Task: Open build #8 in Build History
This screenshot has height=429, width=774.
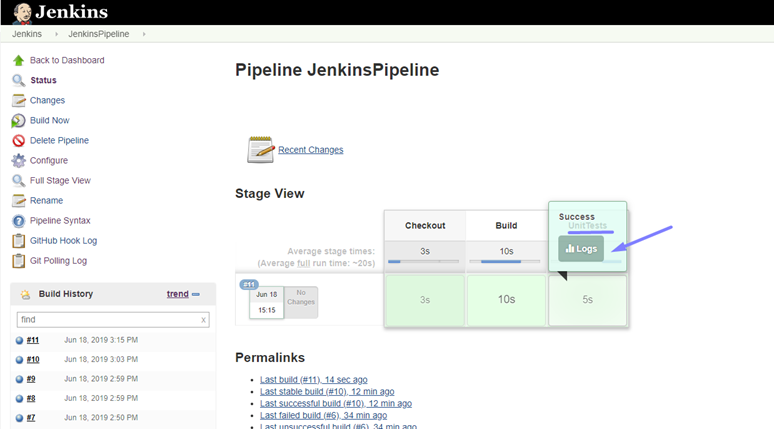Action: pos(31,398)
